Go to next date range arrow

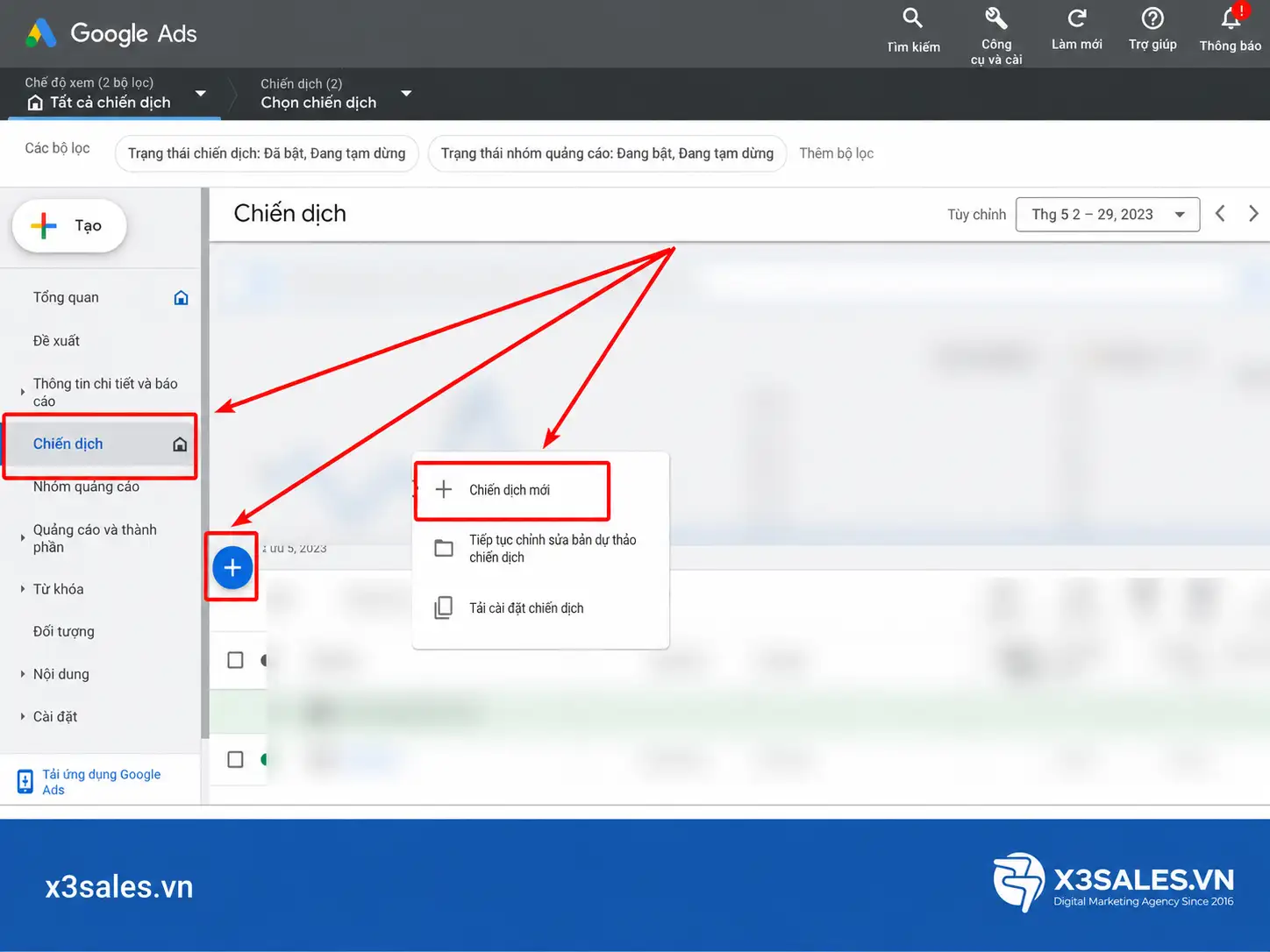[1253, 214]
